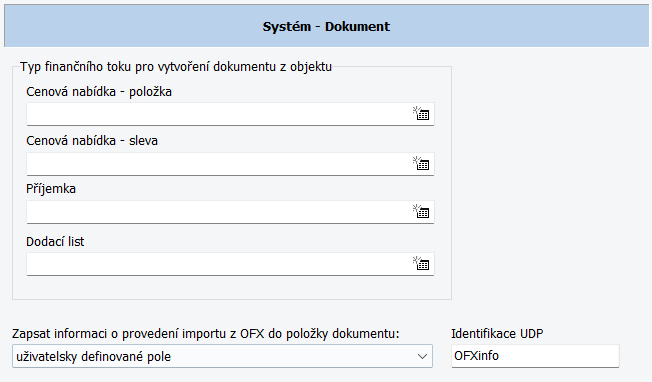Click the 'Zapsat informaci o provedení importu' label
This screenshot has height=382, width=652.
pyautogui.click(x=205, y=333)
